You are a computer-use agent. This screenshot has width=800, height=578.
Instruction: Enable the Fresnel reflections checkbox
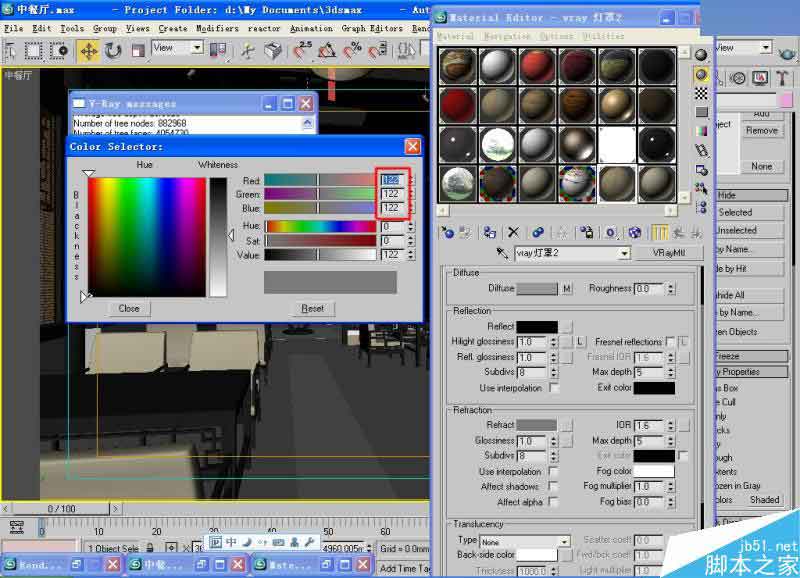(669, 341)
